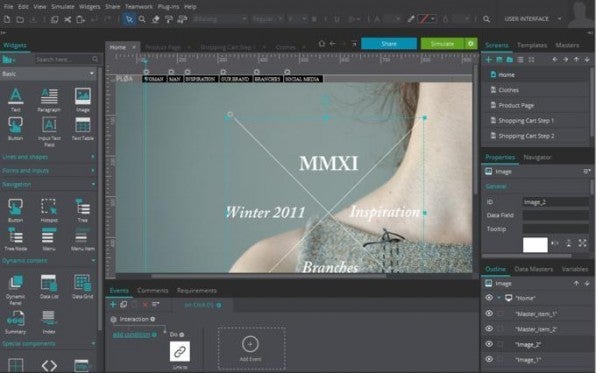Click the toolbar magnifier search icon
Viewport: 596px width, 373px height.
tap(486, 19)
